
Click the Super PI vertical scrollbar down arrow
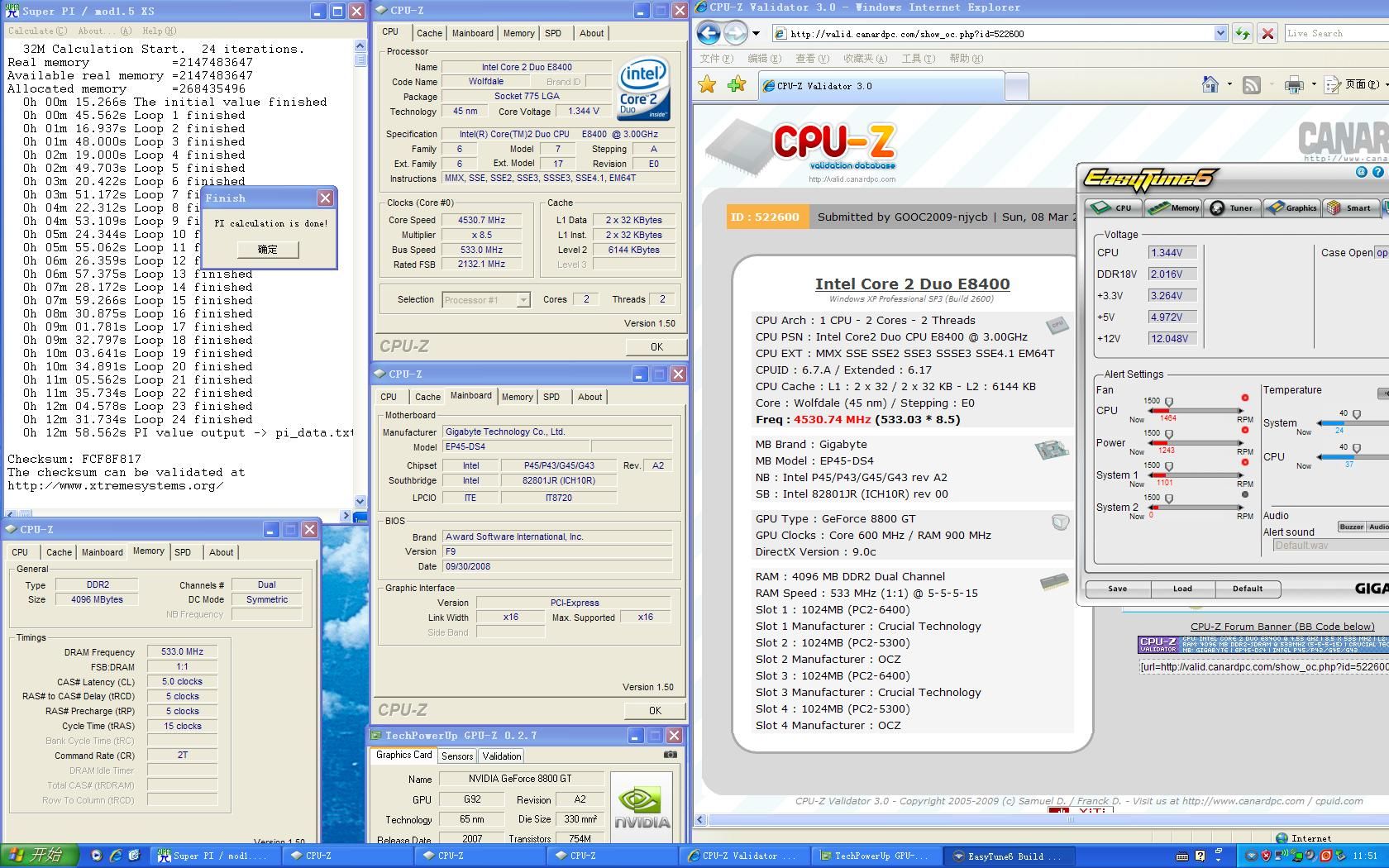point(360,501)
